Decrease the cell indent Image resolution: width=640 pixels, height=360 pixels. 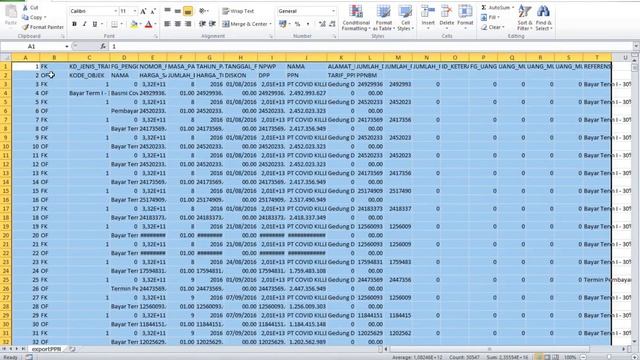point(202,24)
